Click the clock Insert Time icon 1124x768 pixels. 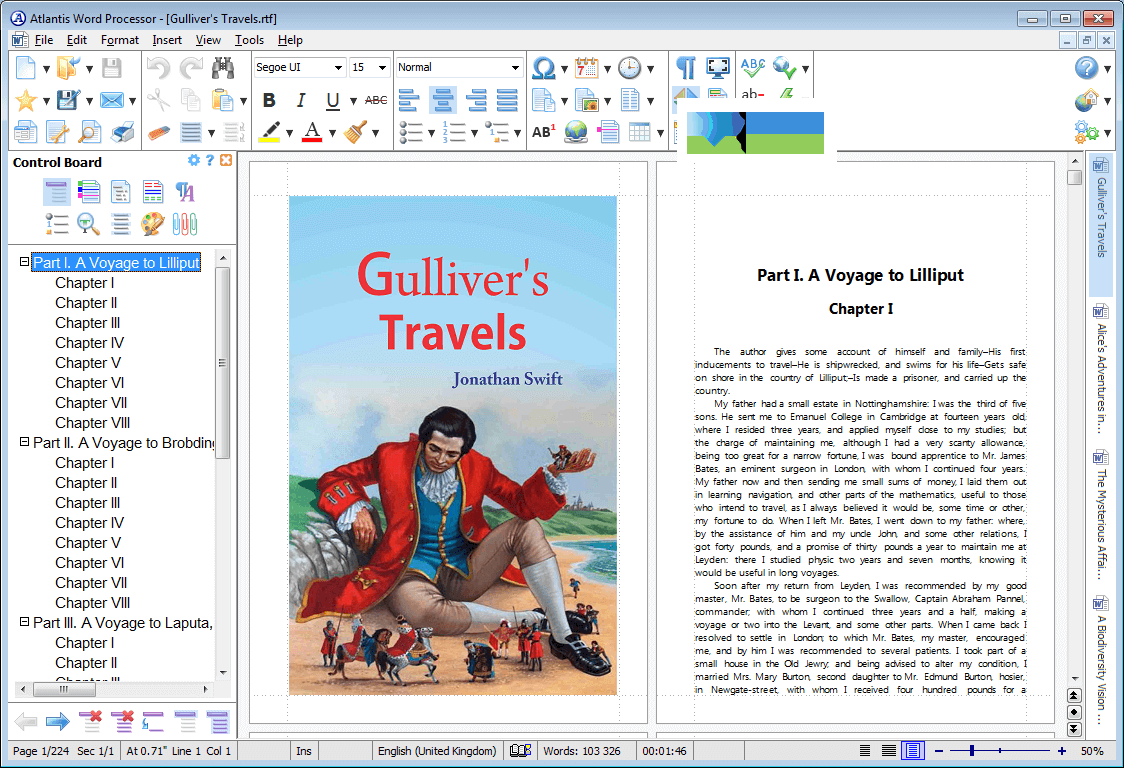629,68
